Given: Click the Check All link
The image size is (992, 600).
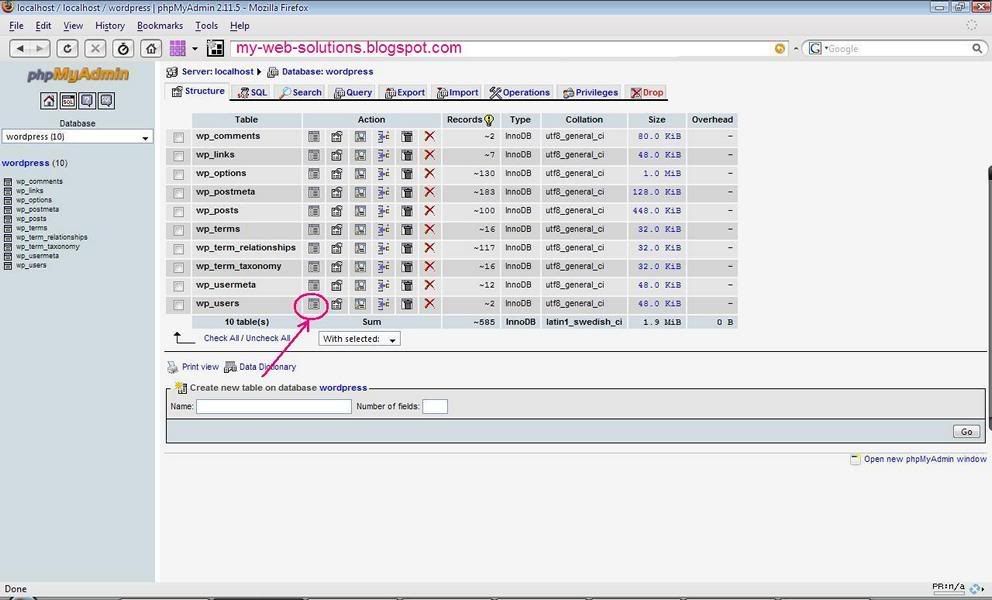Looking at the screenshot, I should coord(221,339).
